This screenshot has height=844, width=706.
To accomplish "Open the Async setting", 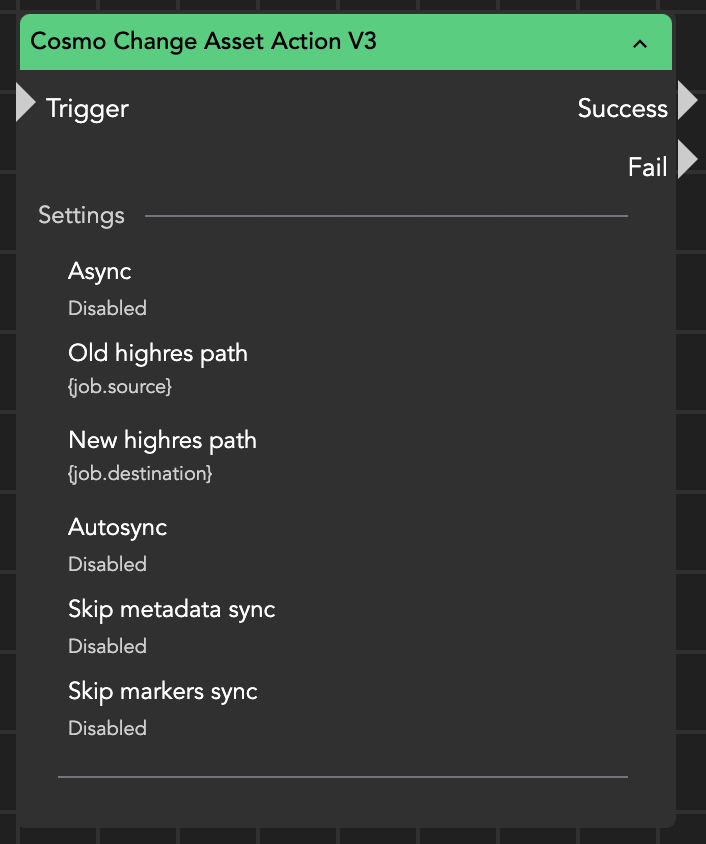I will click(100, 271).
